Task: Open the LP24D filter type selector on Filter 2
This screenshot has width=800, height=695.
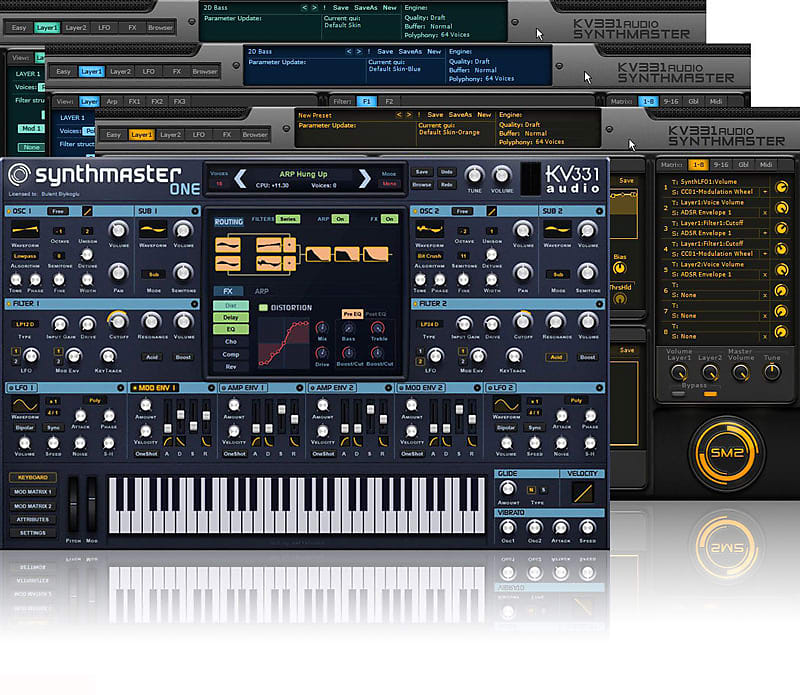Action: [431, 323]
